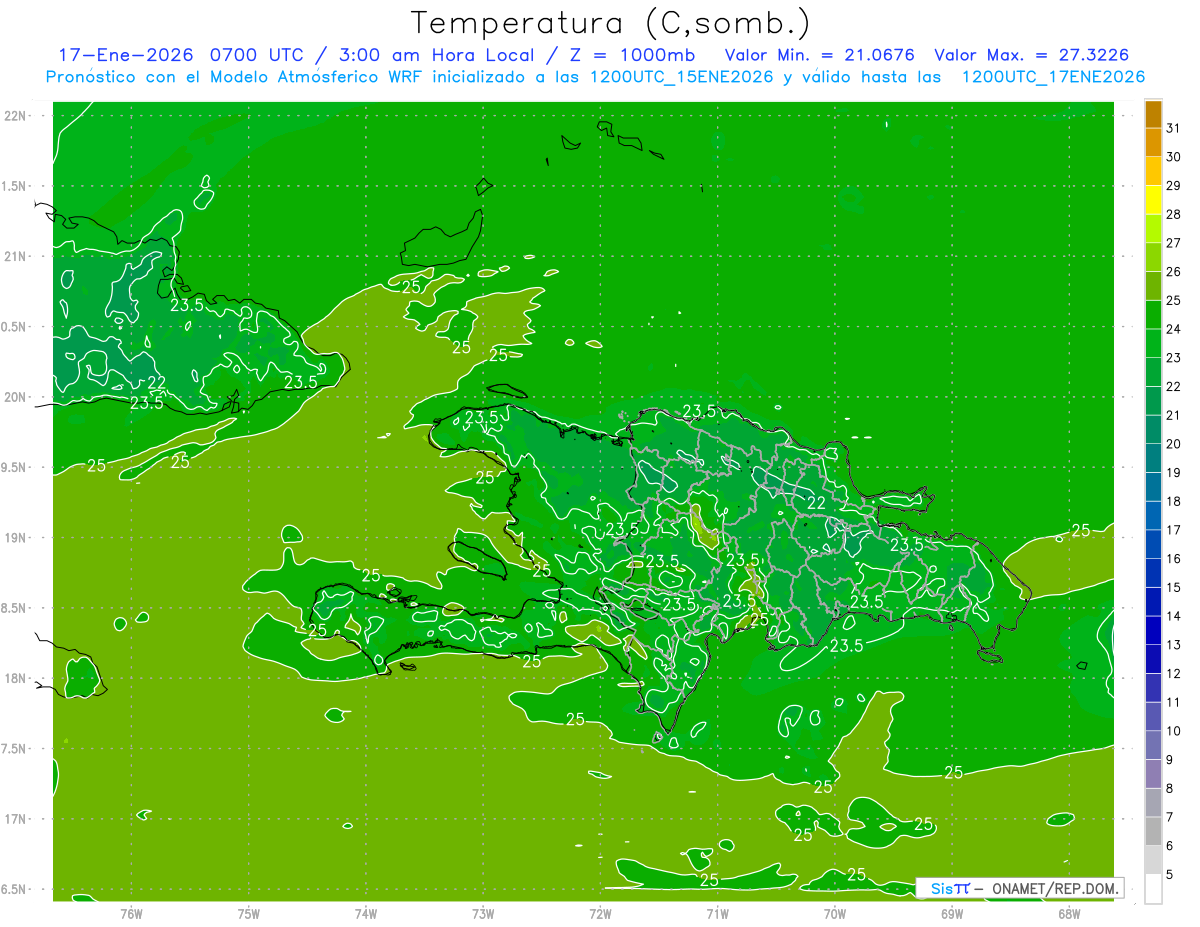The image size is (1200, 927).
Task: Click the "28" label on the color scale
Action: pyautogui.click(x=1173, y=214)
